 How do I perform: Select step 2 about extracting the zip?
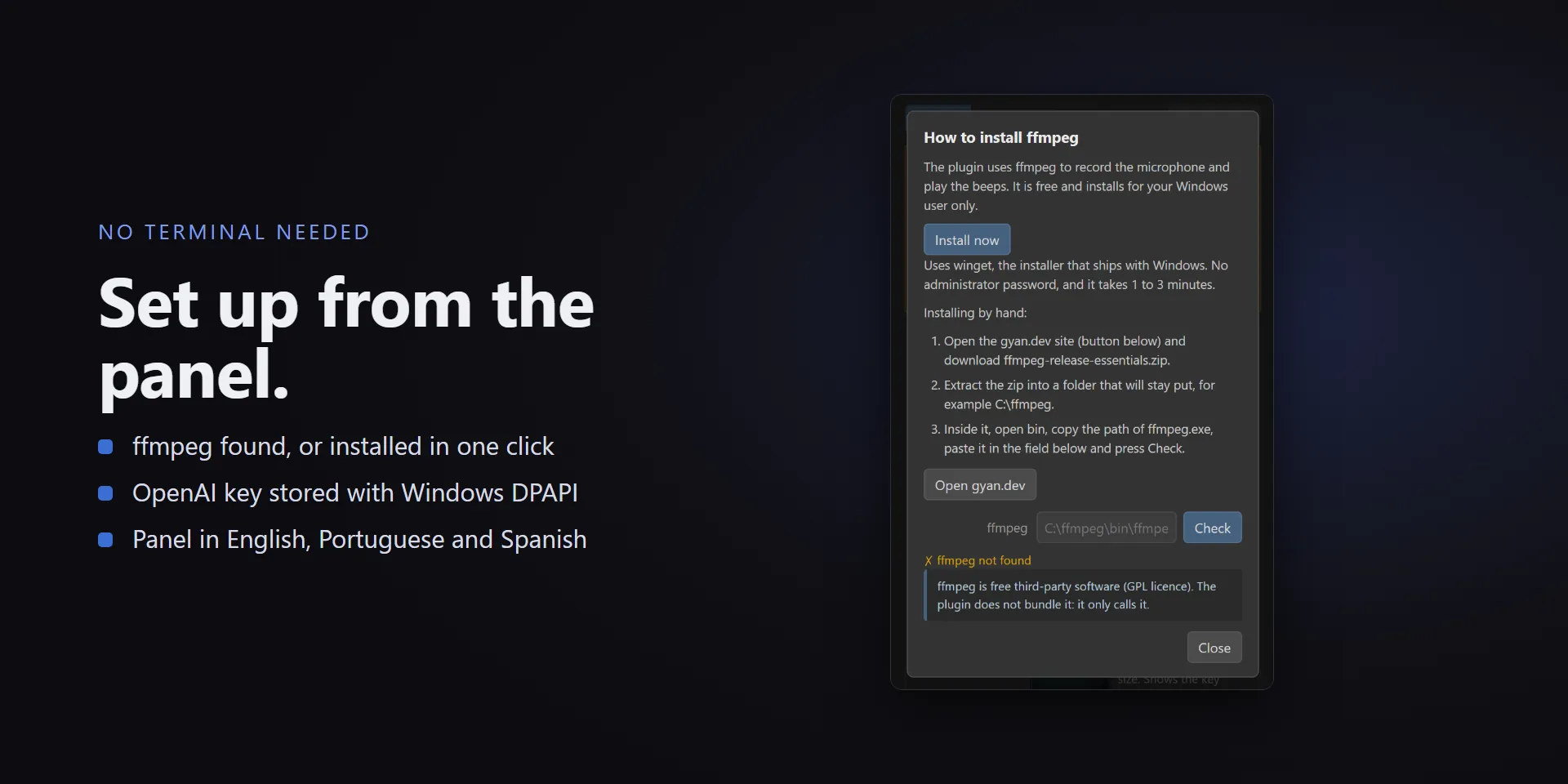pos(1073,394)
